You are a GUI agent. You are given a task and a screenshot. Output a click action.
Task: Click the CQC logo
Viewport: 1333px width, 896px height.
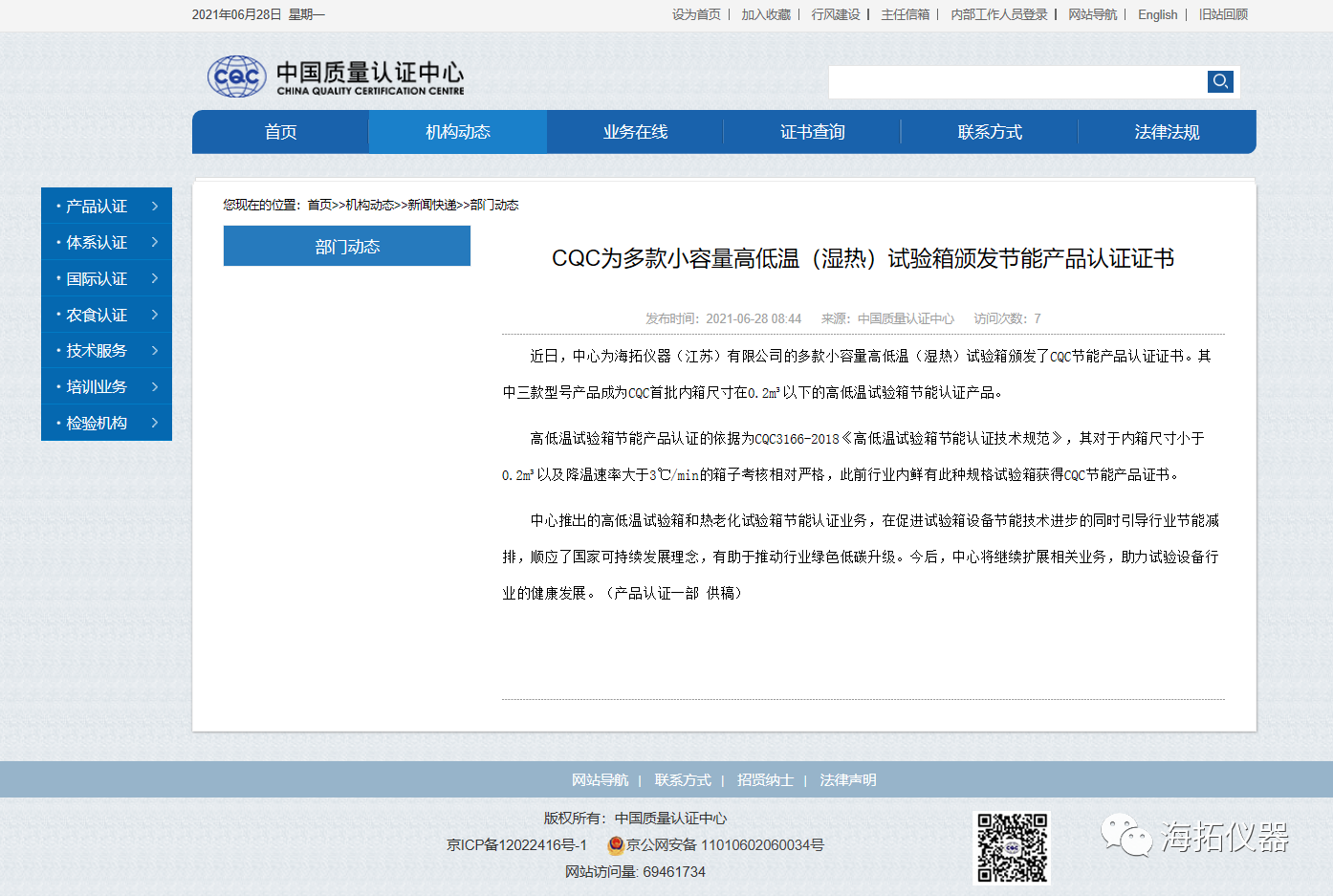tap(236, 76)
